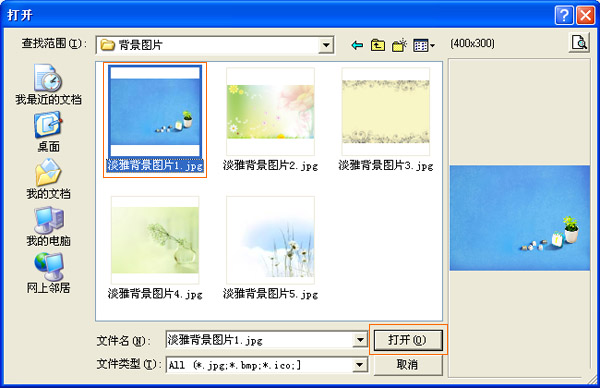Click the blue preview image in preview pane
The width and height of the screenshot is (600, 388).
520,218
